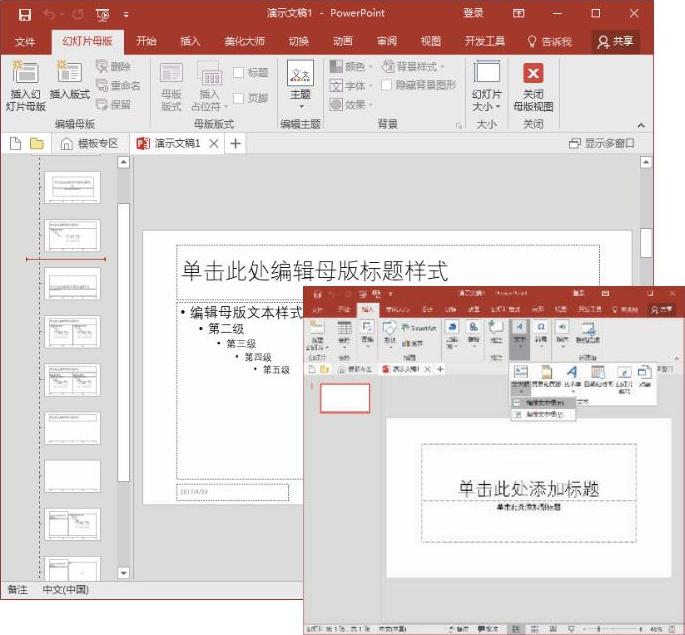The height and width of the screenshot is (635, 685).
Task: Click the slide area scroll up arrow
Action: click(646, 162)
